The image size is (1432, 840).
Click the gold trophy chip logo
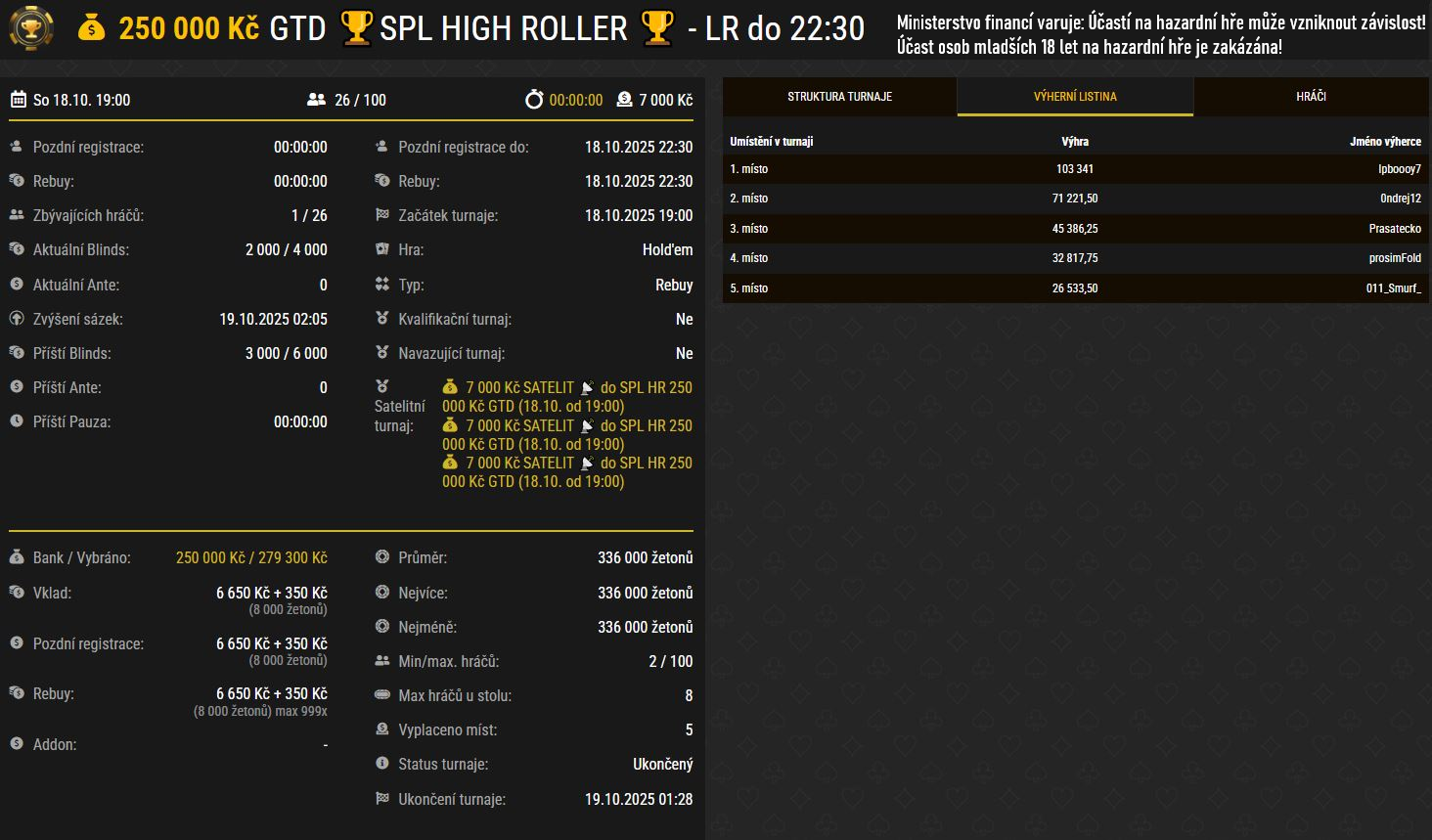(31, 29)
